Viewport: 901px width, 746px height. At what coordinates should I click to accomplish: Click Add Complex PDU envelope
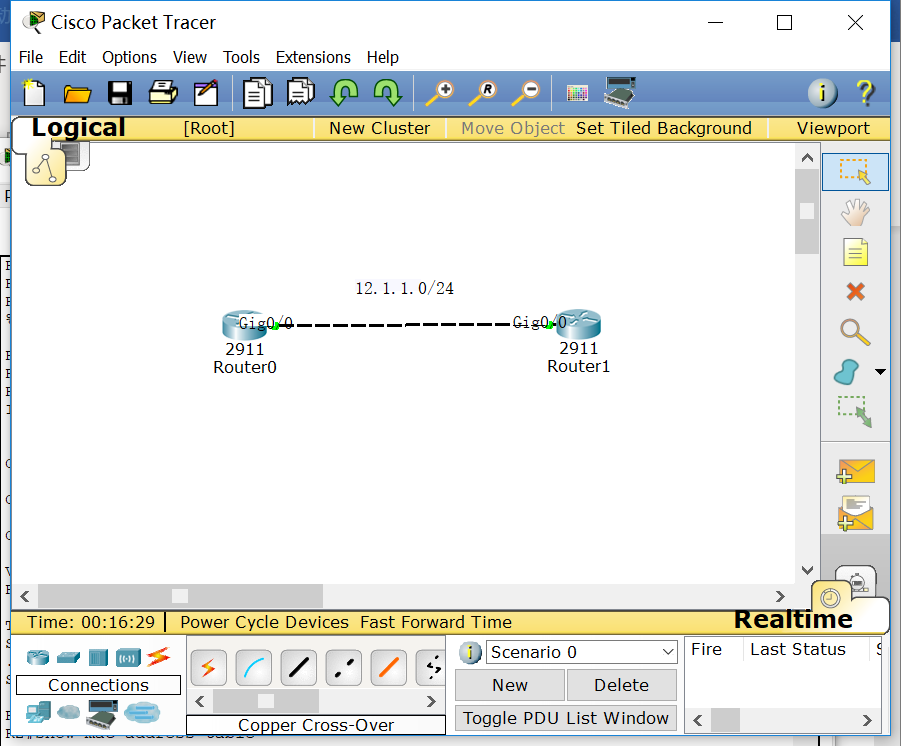pos(855,513)
